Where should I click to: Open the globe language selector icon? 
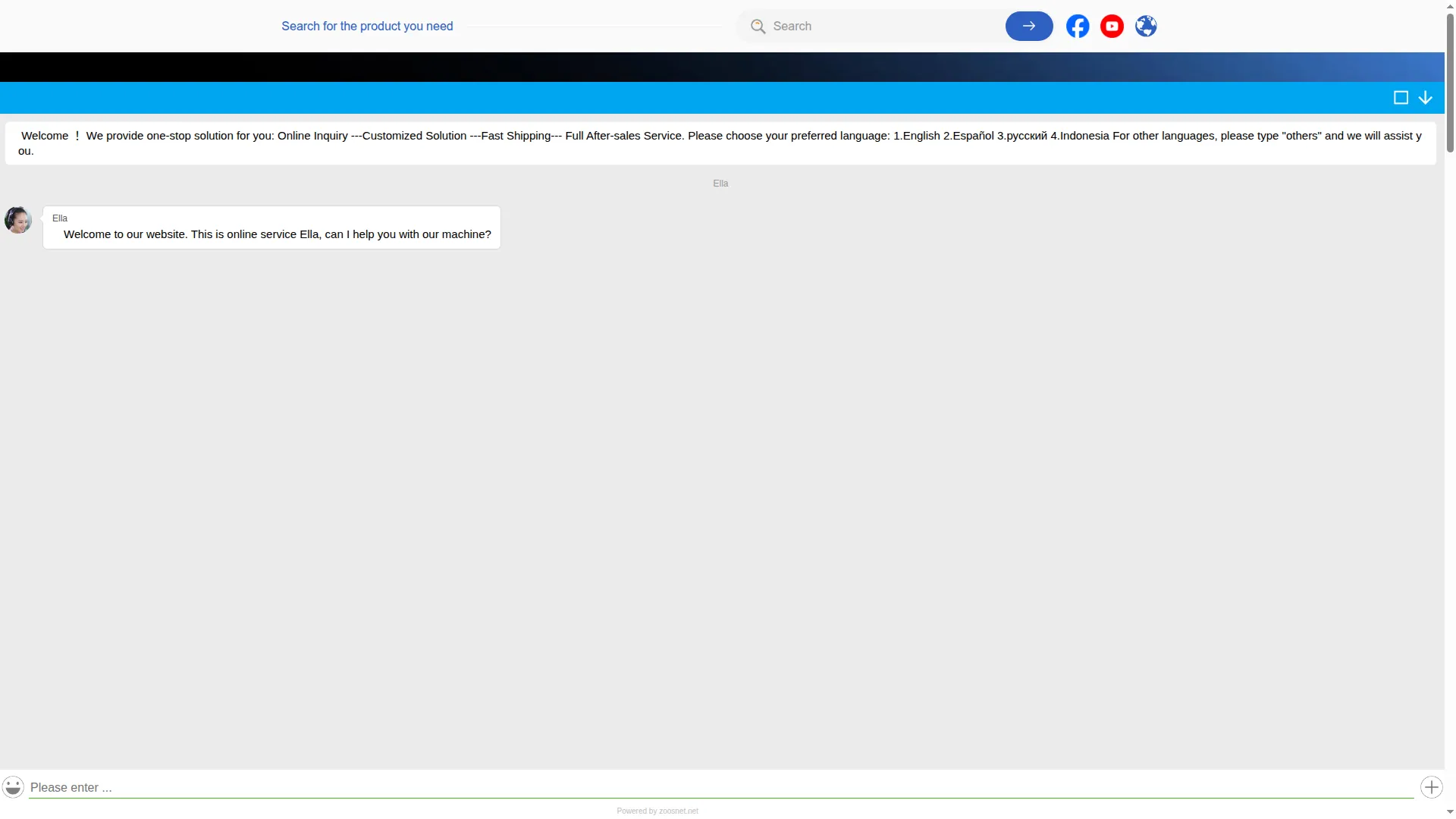1146,26
